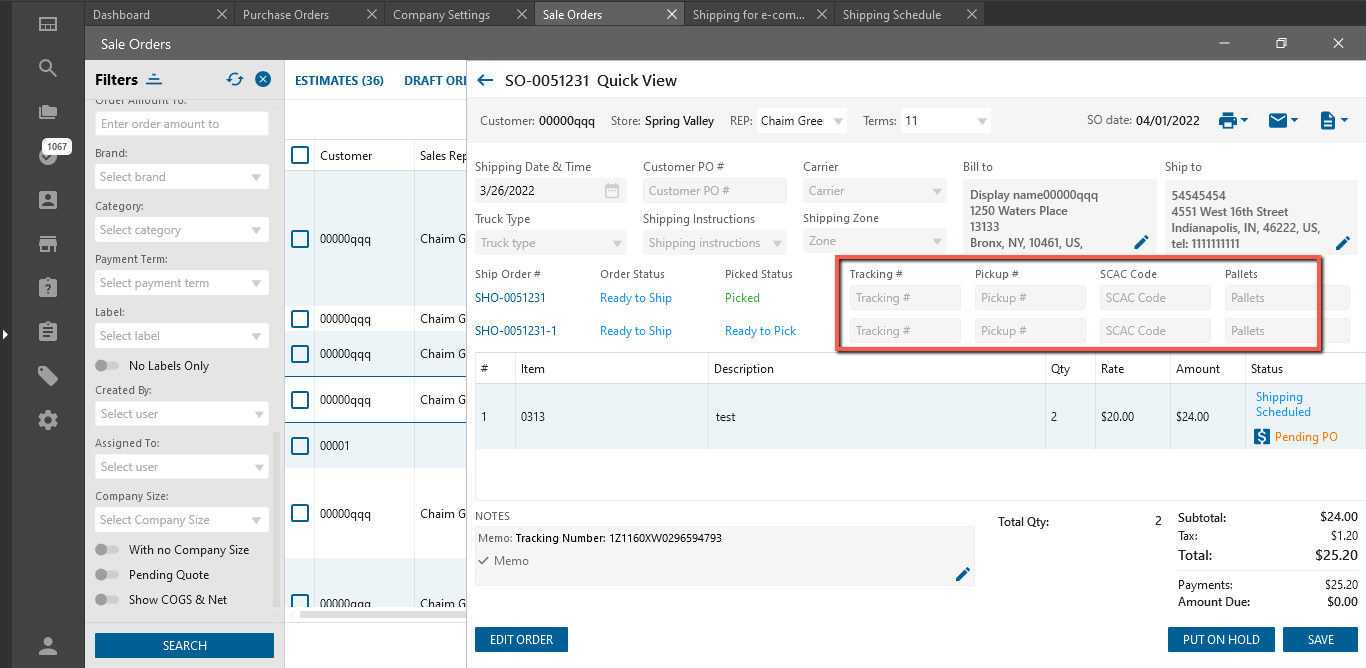Open the Select category dropdown
Viewport: 1366px width, 668px height.
click(x=182, y=230)
